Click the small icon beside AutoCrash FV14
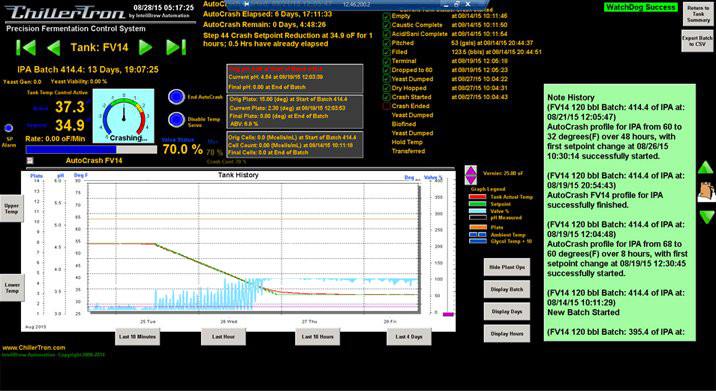 30,160
